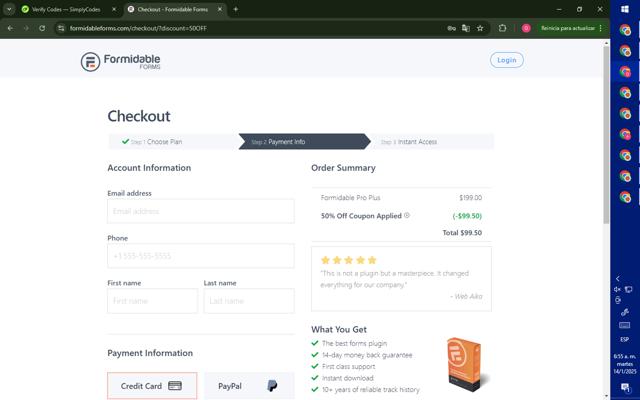Click the (-$99.50) discount amount

click(467, 216)
